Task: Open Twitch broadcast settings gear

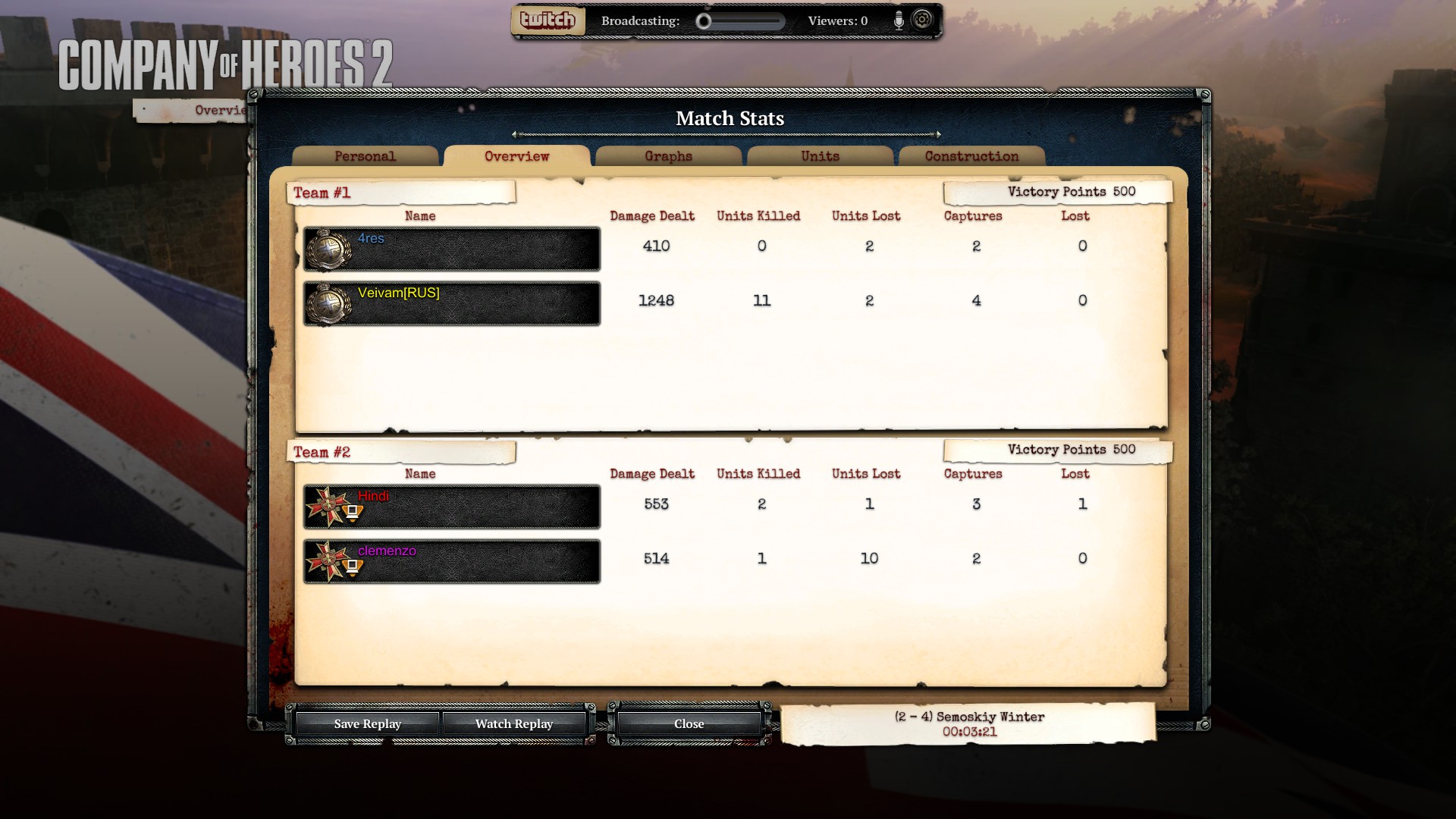Action: click(x=922, y=20)
